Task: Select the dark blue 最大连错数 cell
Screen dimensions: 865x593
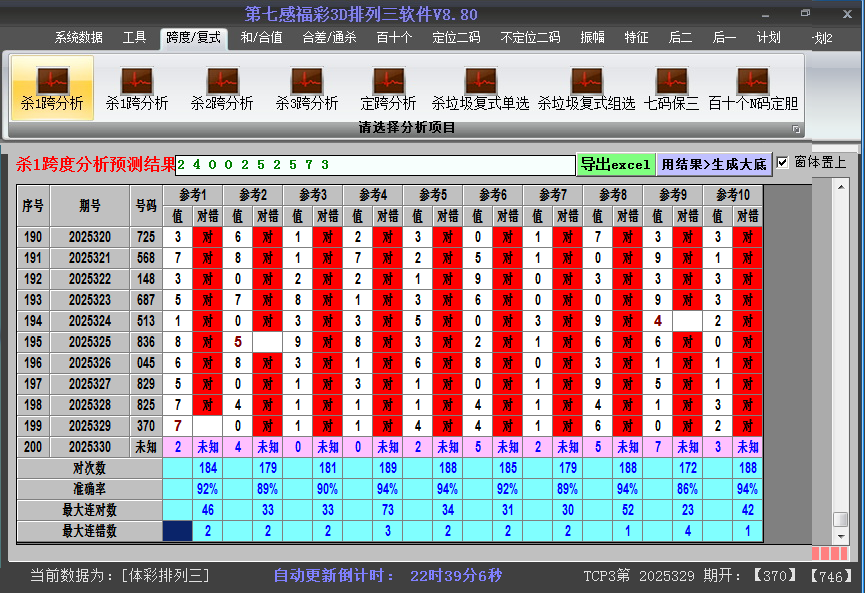Action: (177, 531)
